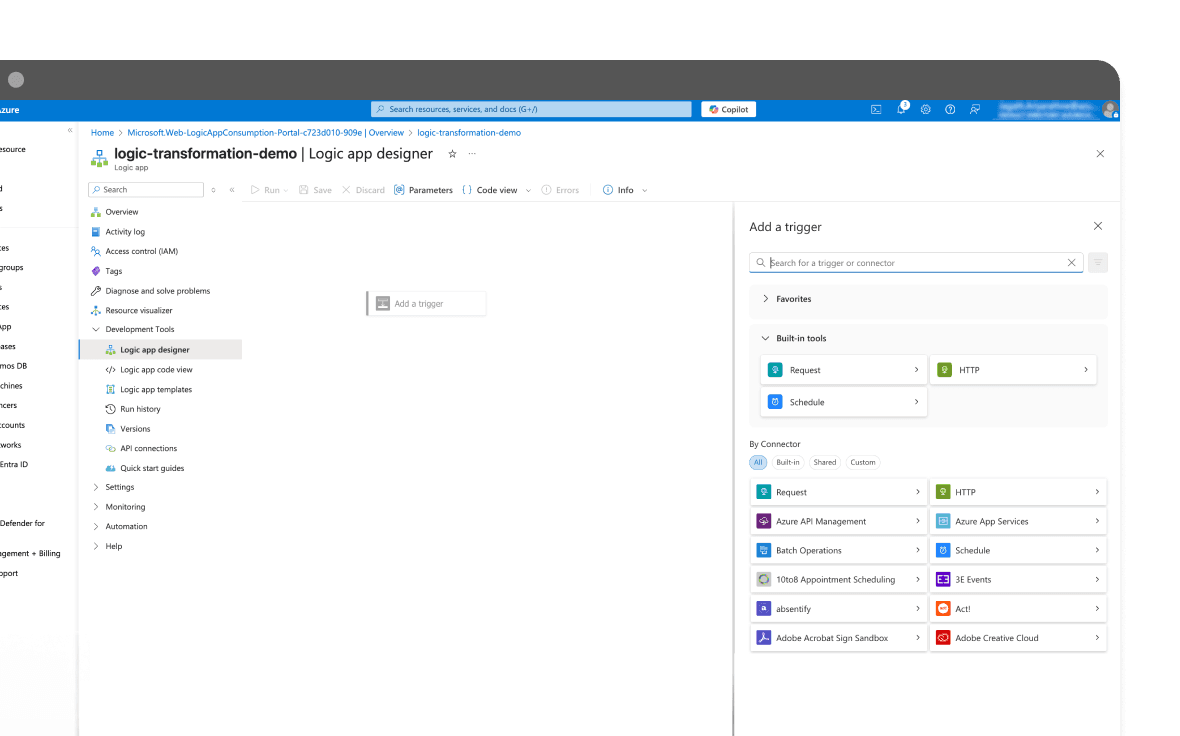The image size is (1180, 736).
Task: Select the Shared connector filter
Action: pos(824,462)
